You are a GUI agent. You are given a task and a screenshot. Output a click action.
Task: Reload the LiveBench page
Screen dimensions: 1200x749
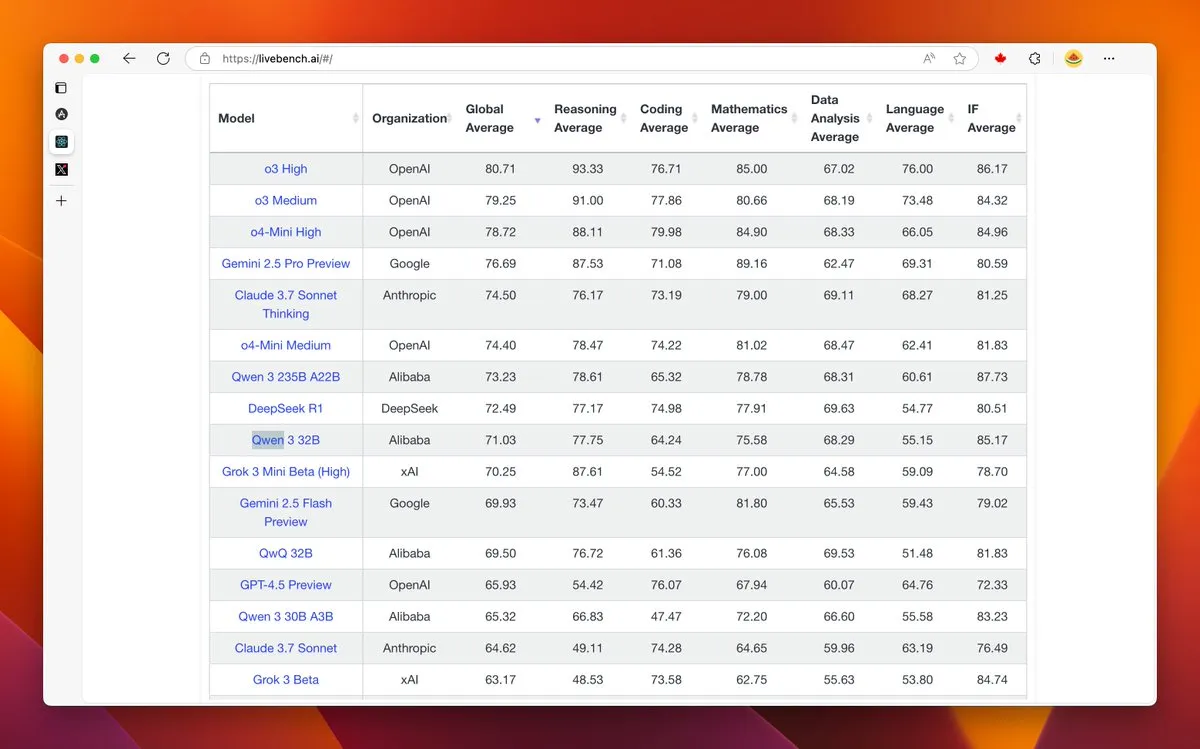click(x=163, y=59)
